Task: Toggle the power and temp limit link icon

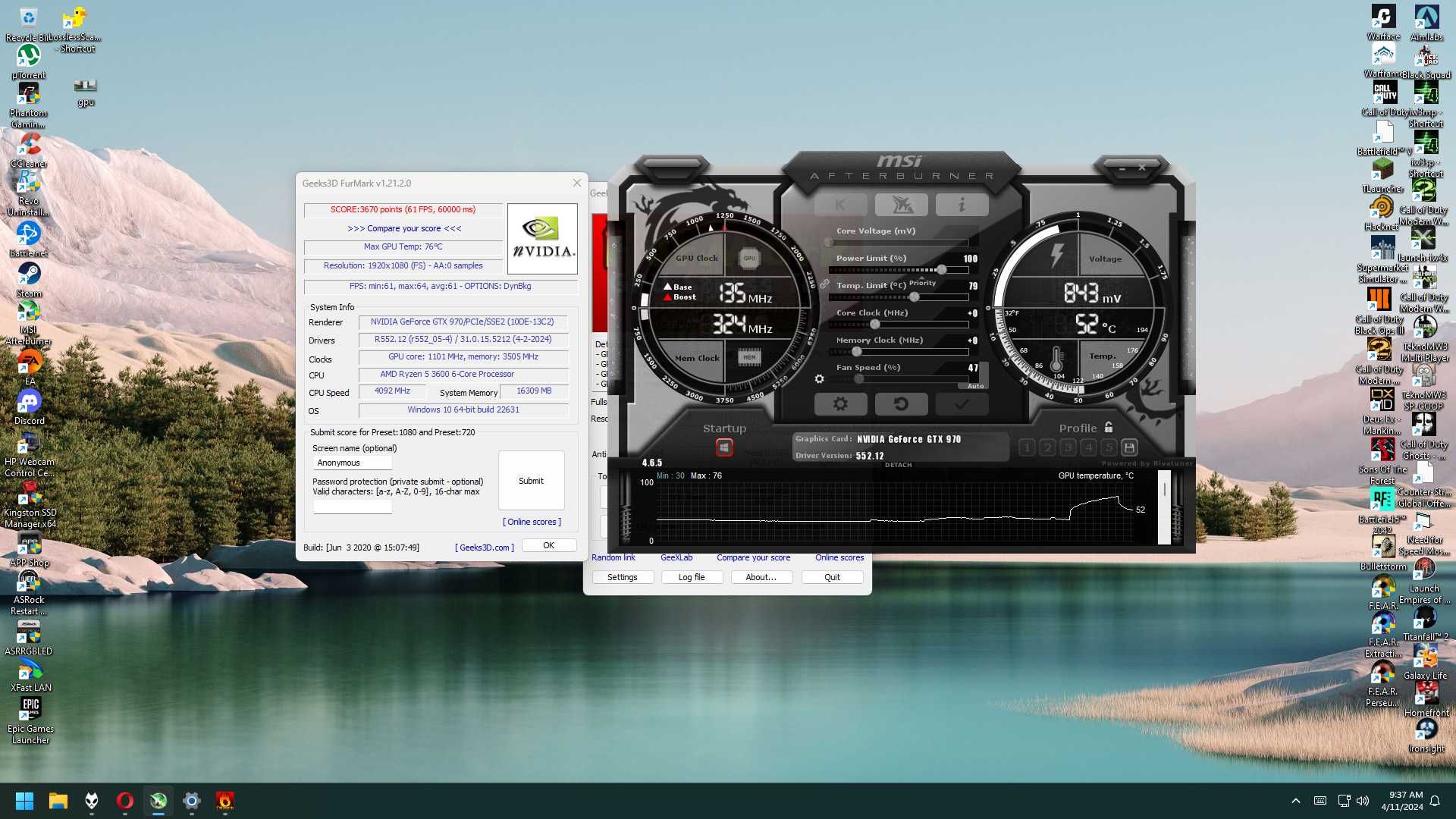Action: point(824,284)
